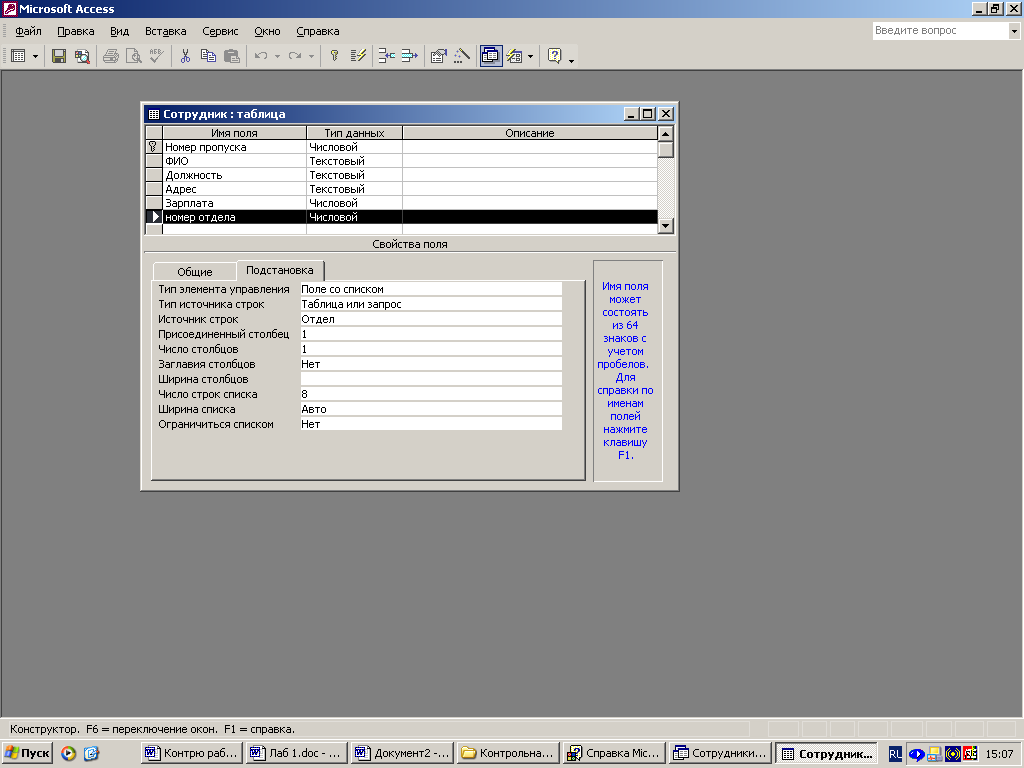Save the table with floppy disk icon
Image resolution: width=1024 pixels, height=768 pixels.
[59, 56]
